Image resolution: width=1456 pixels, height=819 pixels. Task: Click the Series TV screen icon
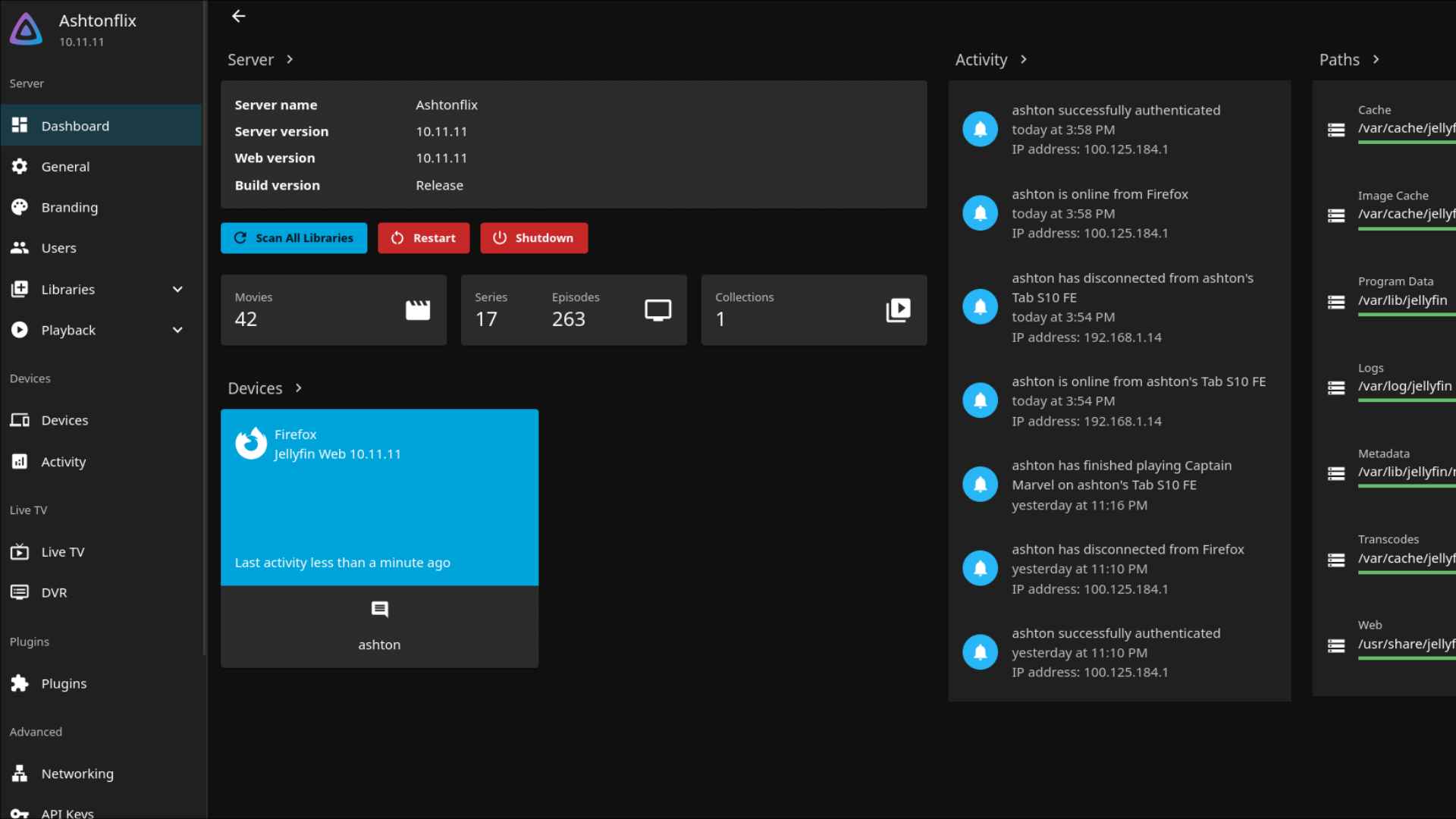657,310
